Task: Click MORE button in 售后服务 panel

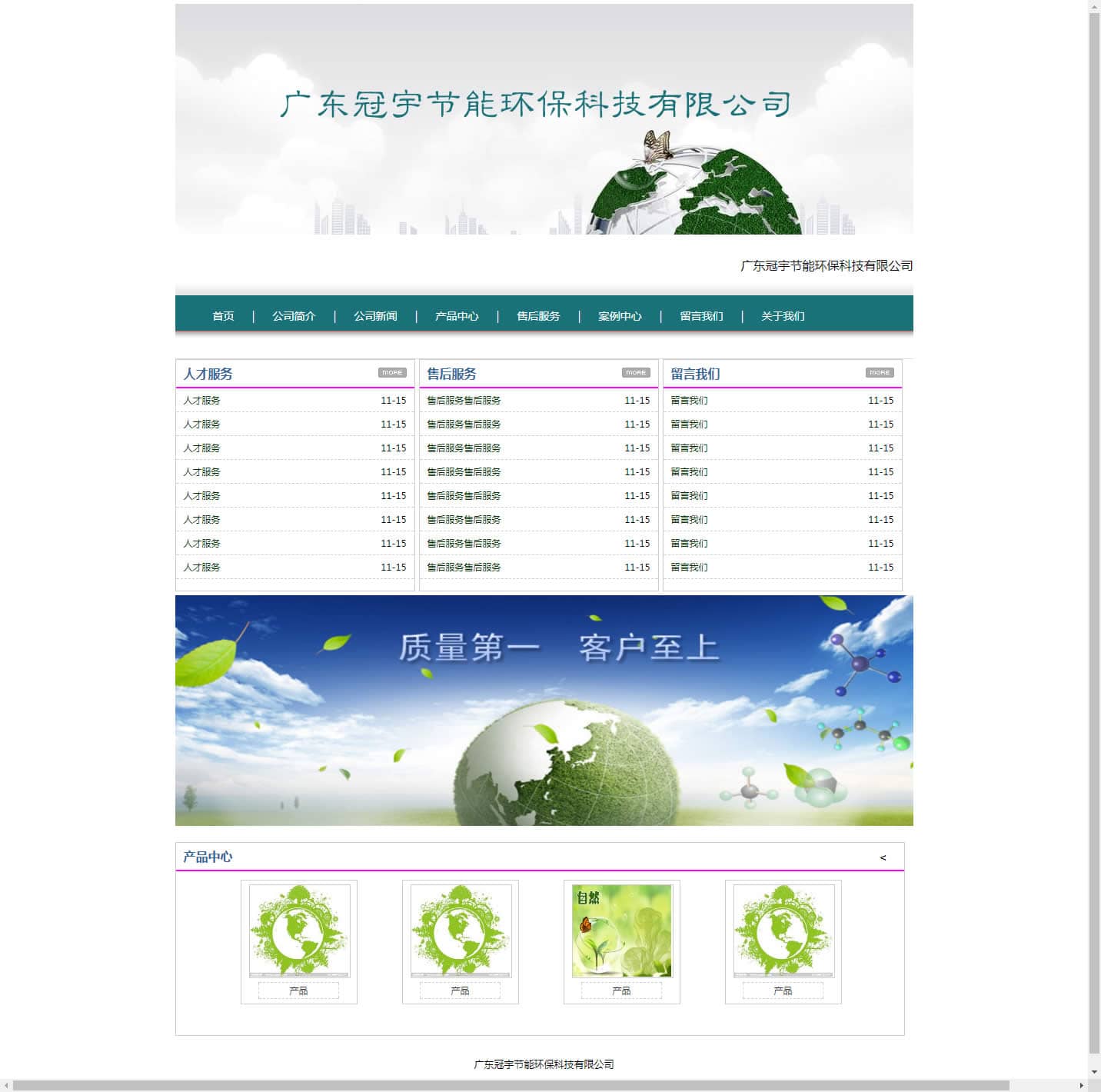Action: 636,373
